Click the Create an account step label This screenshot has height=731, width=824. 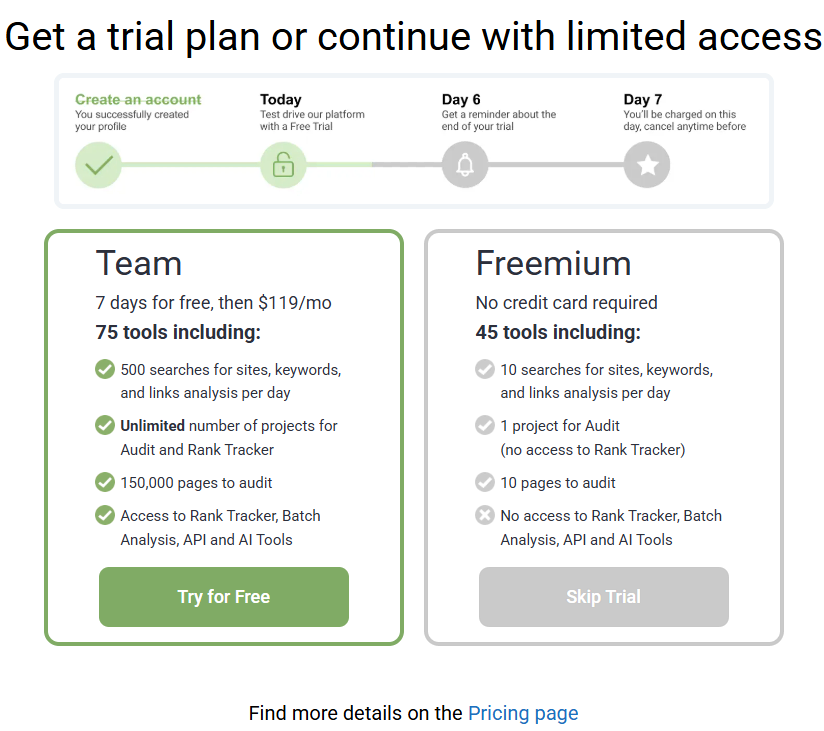click(138, 99)
